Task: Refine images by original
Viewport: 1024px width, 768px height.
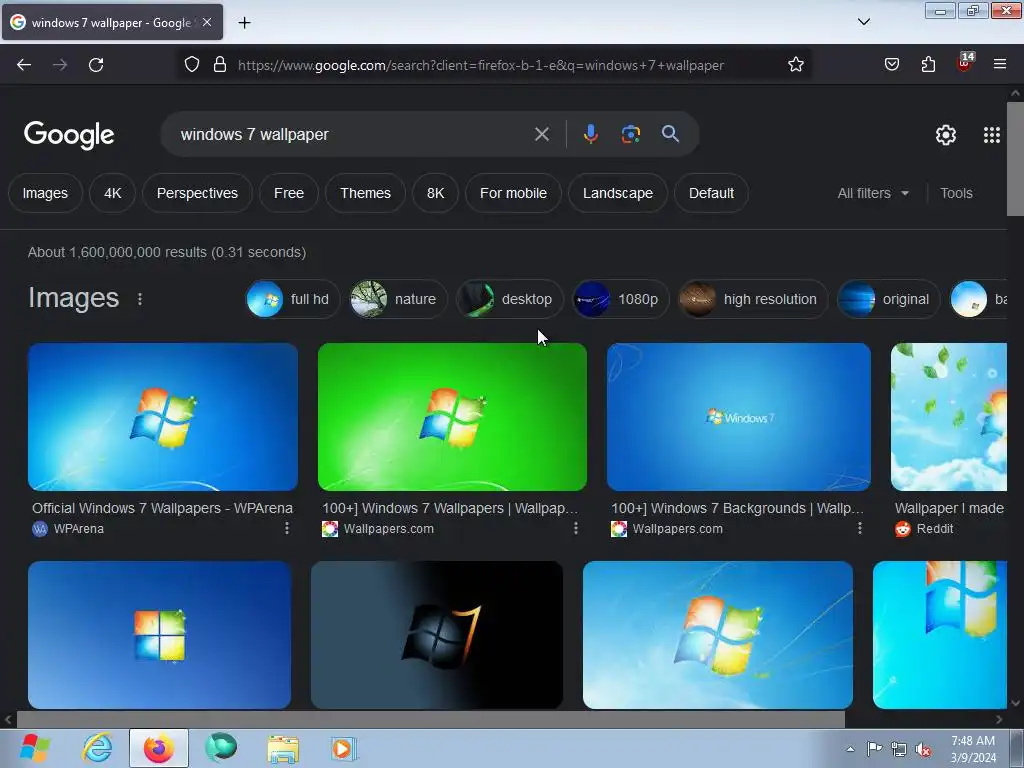Action: click(888, 299)
